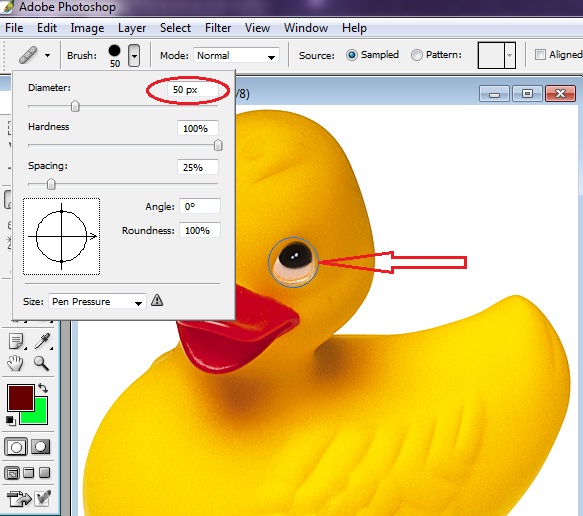Select the Zoom tool magnifier
This screenshot has height=516, width=583.
[x=41, y=363]
